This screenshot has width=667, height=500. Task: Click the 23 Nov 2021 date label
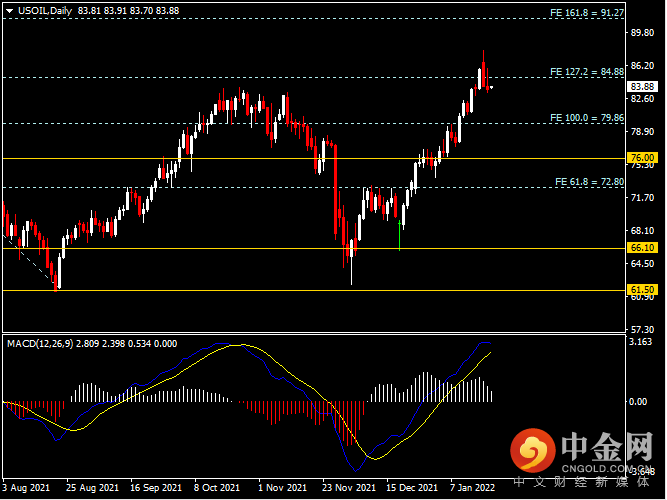(x=349, y=487)
